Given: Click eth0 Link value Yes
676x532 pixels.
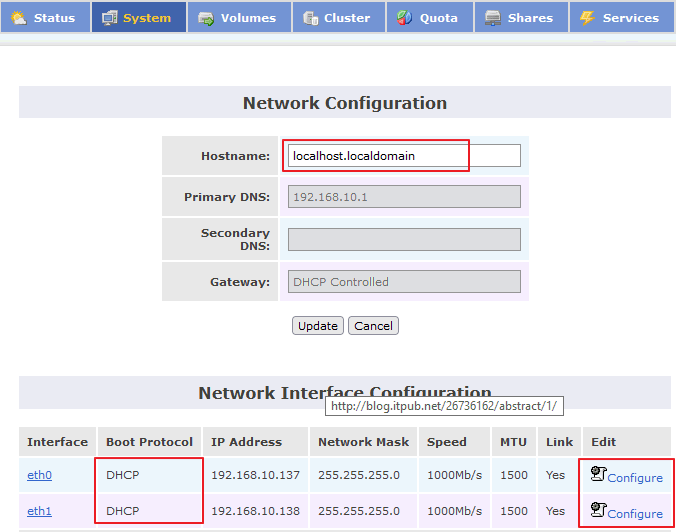Looking at the screenshot, I should click(555, 475).
